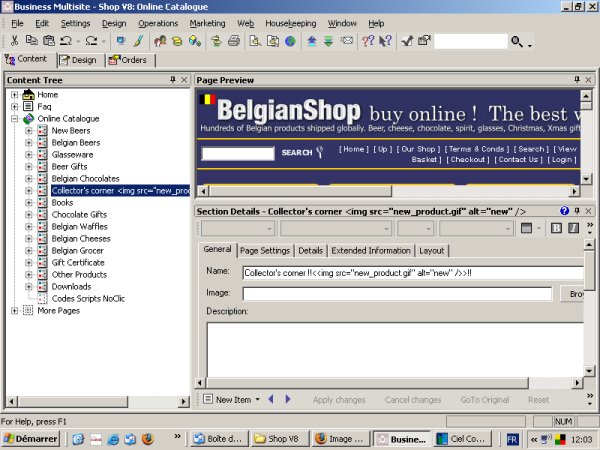Click the magnifier search icon in toolbar
Image resolution: width=600 pixels, height=450 pixels.
pyautogui.click(x=516, y=41)
